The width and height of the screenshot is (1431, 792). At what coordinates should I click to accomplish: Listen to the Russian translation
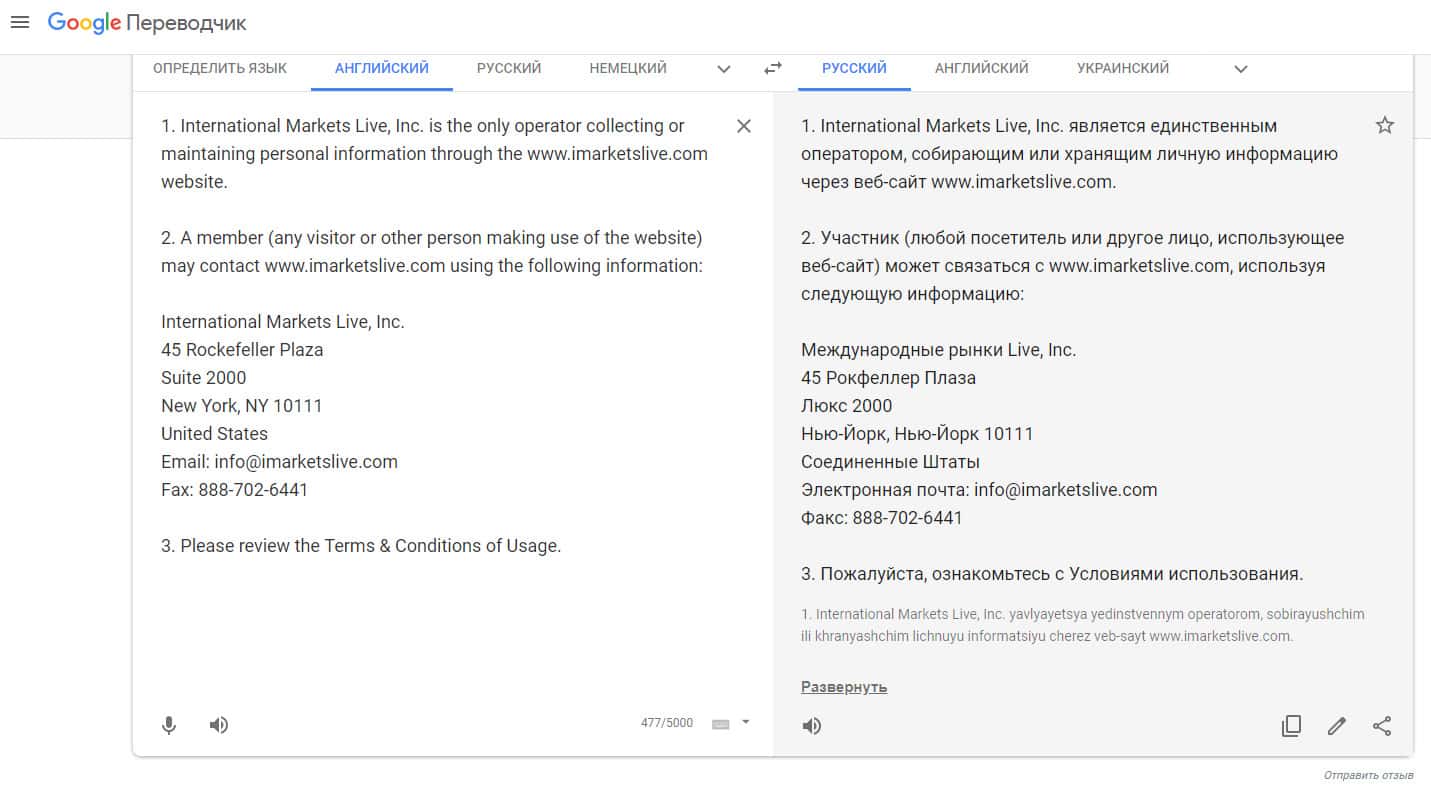812,726
